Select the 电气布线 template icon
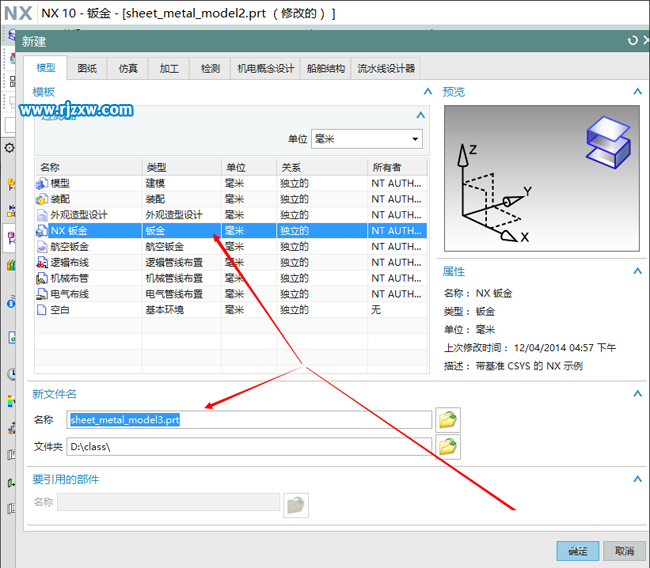The height and width of the screenshot is (568, 650). pyautogui.click(x=42, y=294)
